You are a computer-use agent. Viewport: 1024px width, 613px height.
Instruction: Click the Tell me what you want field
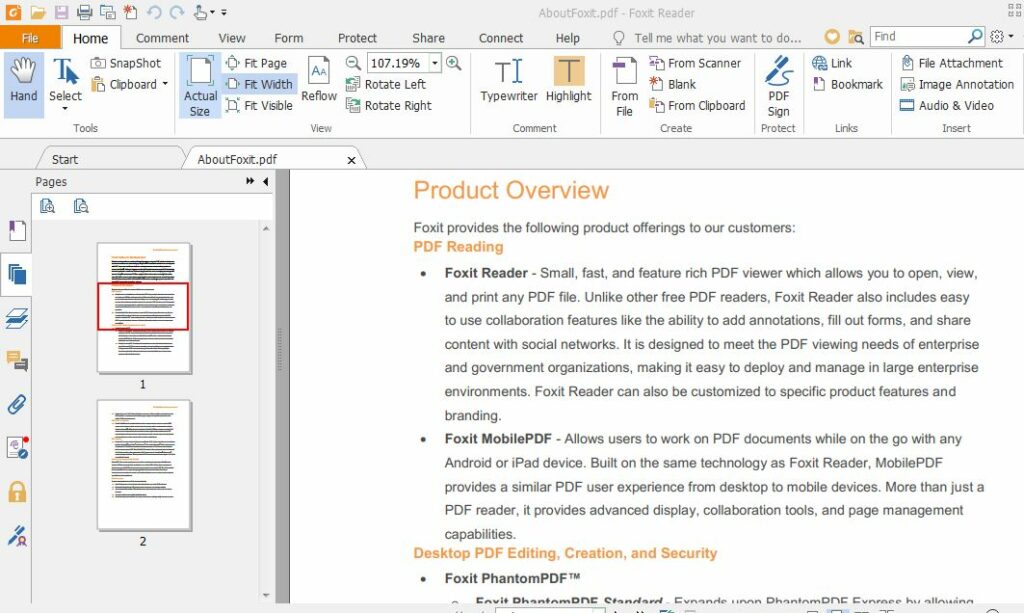click(718, 38)
